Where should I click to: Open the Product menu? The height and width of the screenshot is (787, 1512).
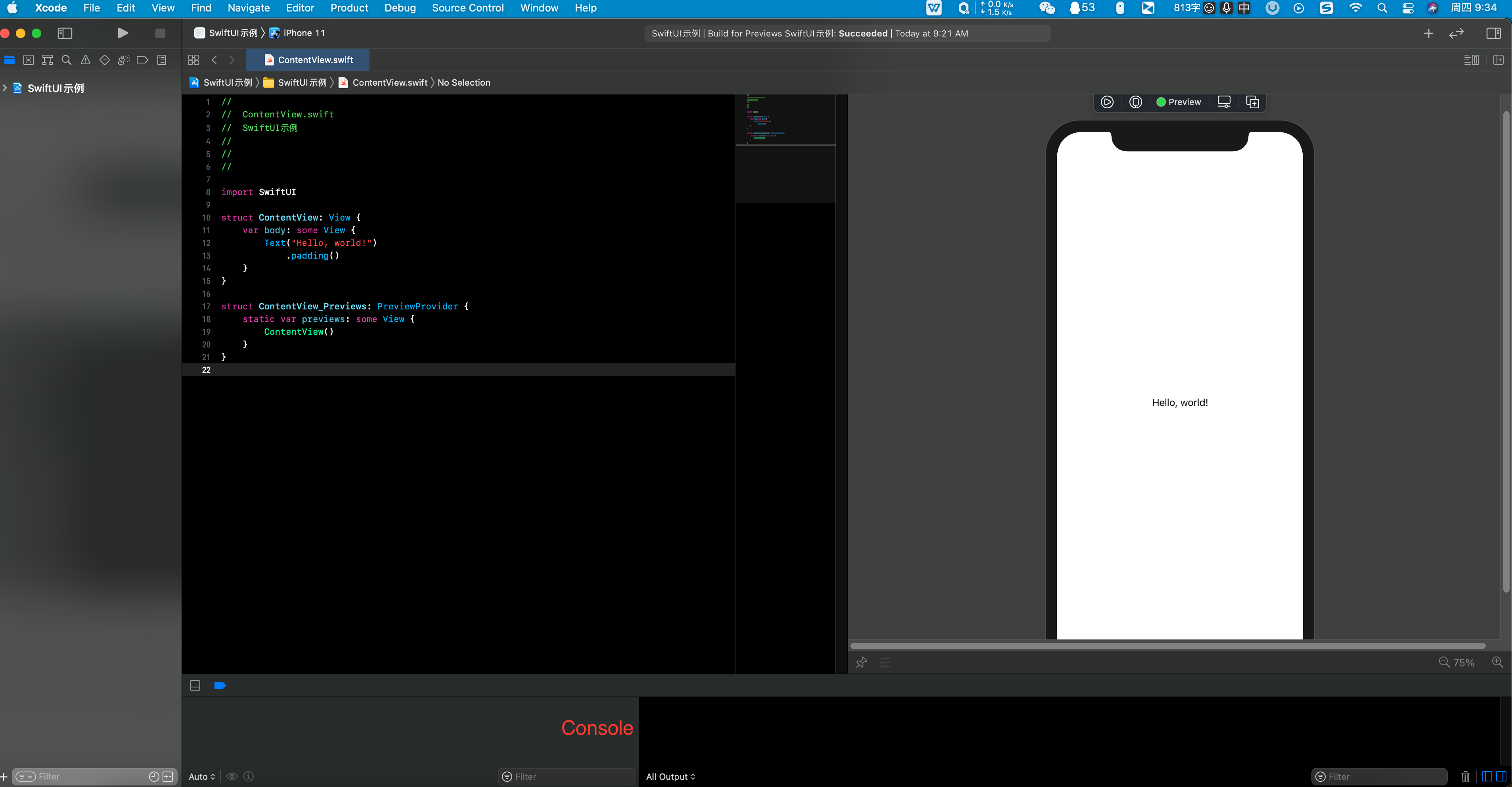point(349,8)
